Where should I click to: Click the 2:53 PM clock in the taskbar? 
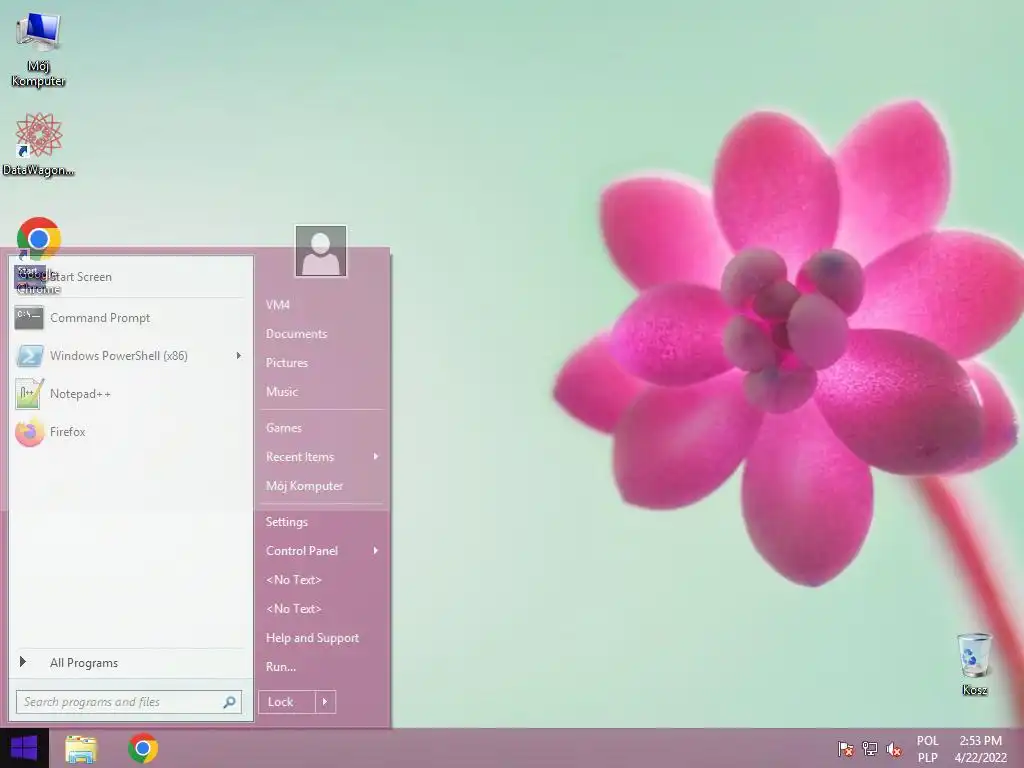tap(980, 749)
